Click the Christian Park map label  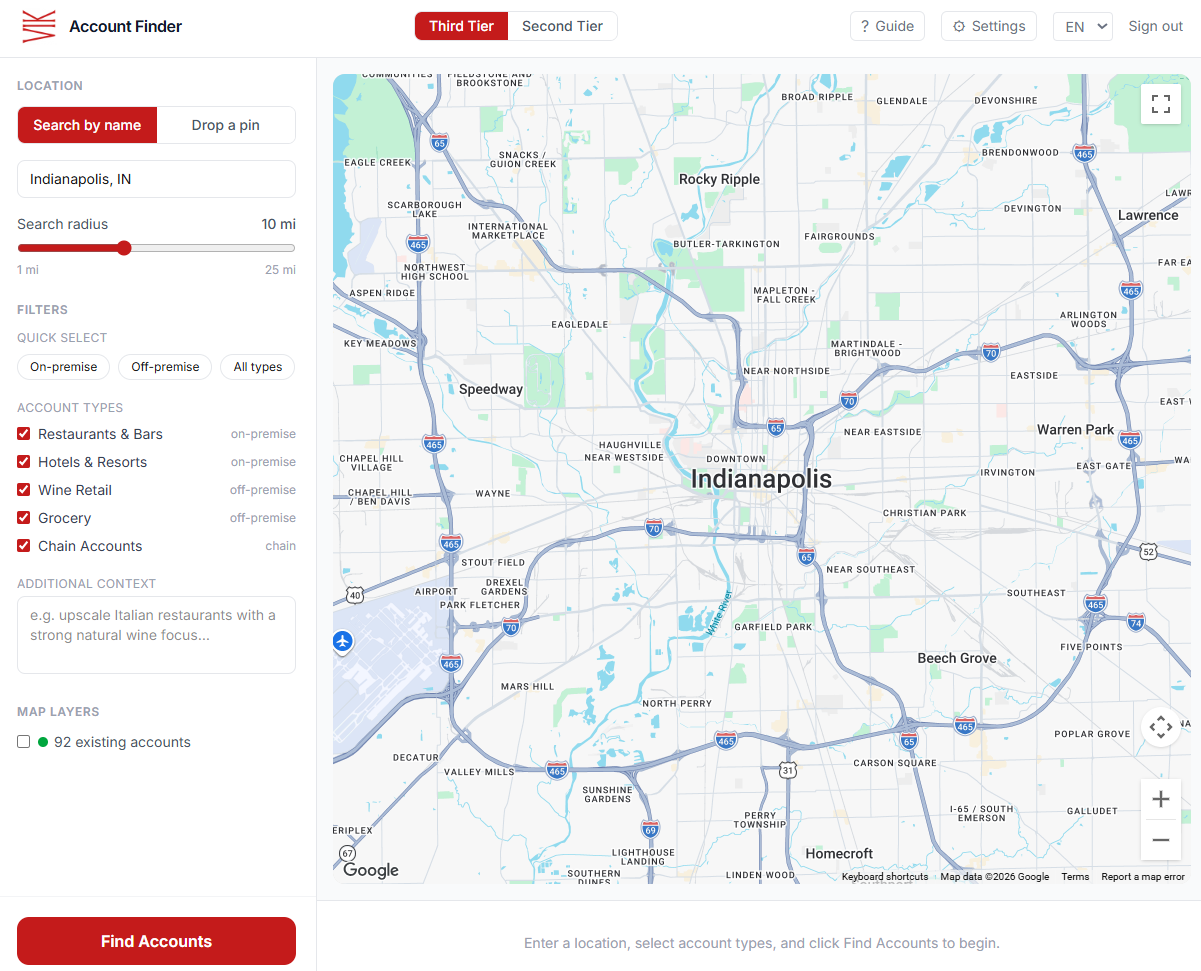pos(924,513)
